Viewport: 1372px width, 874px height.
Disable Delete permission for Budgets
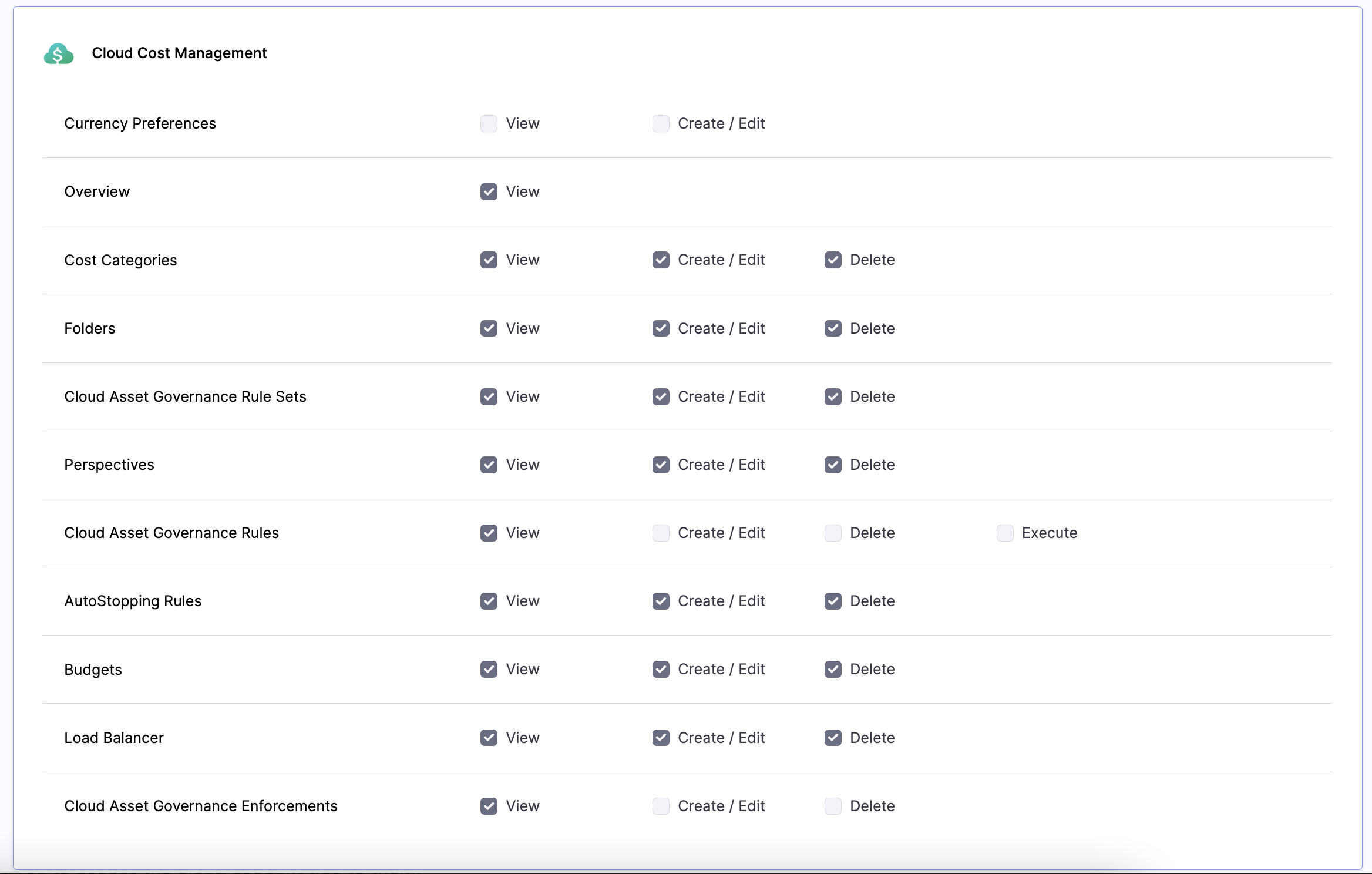[x=833, y=669]
